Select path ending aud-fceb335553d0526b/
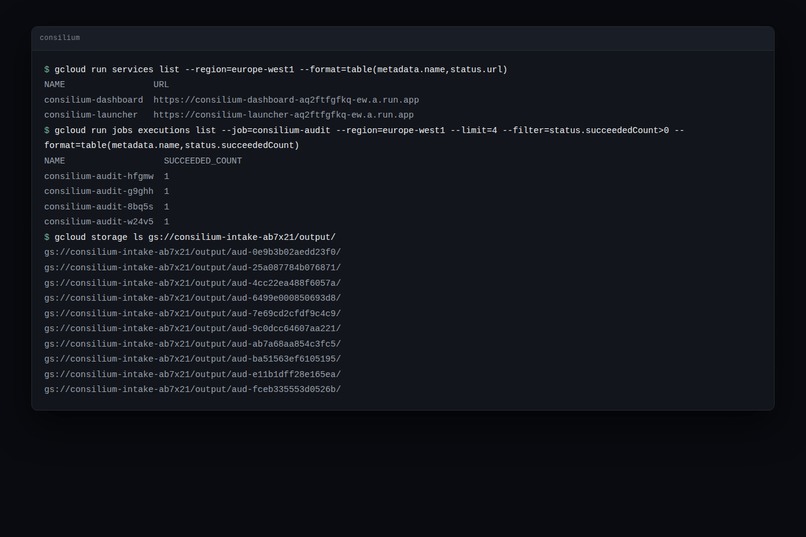Viewport: 806px width, 537px height. click(x=192, y=390)
